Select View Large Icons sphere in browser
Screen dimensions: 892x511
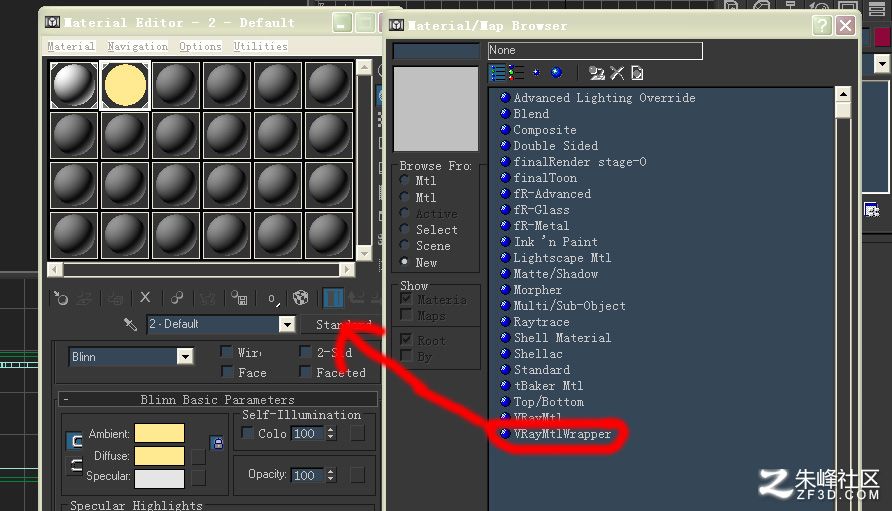tap(556, 72)
